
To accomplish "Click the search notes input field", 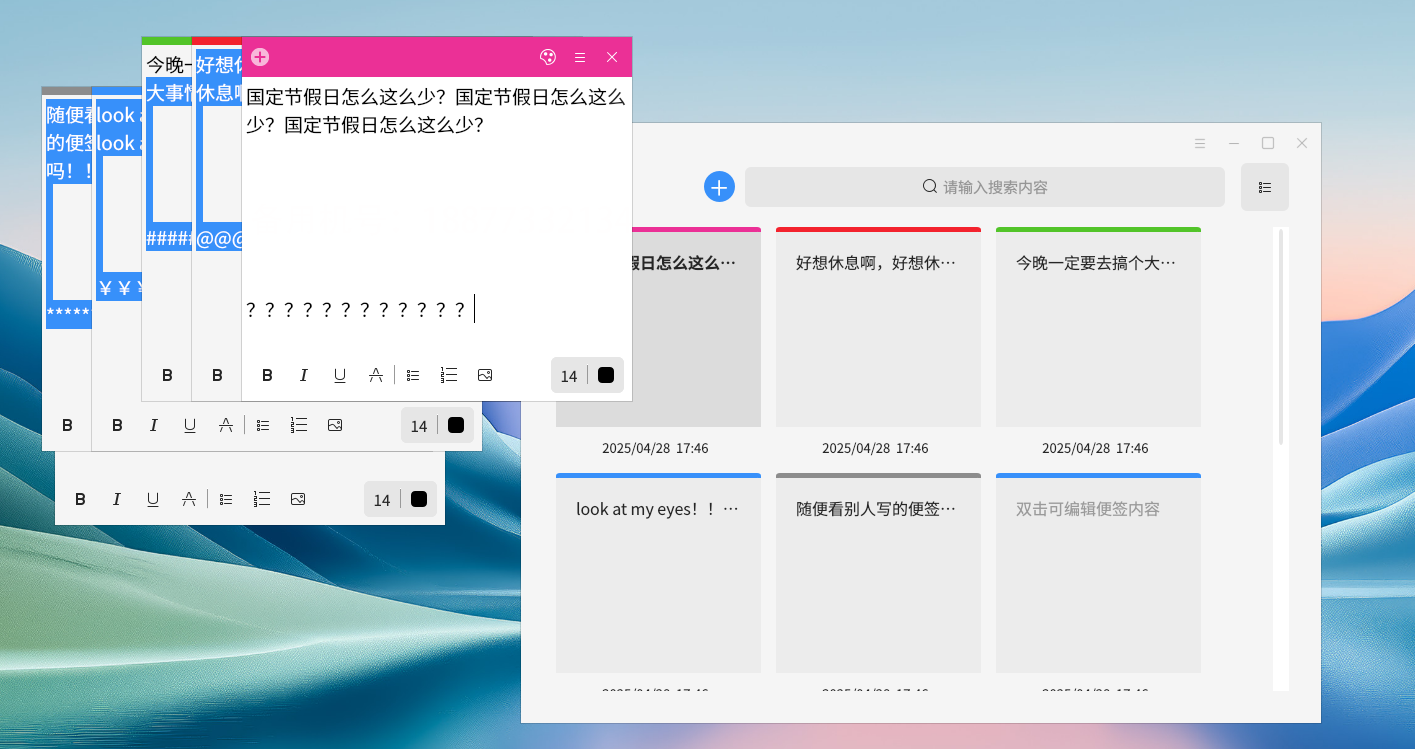I will click(x=984, y=186).
